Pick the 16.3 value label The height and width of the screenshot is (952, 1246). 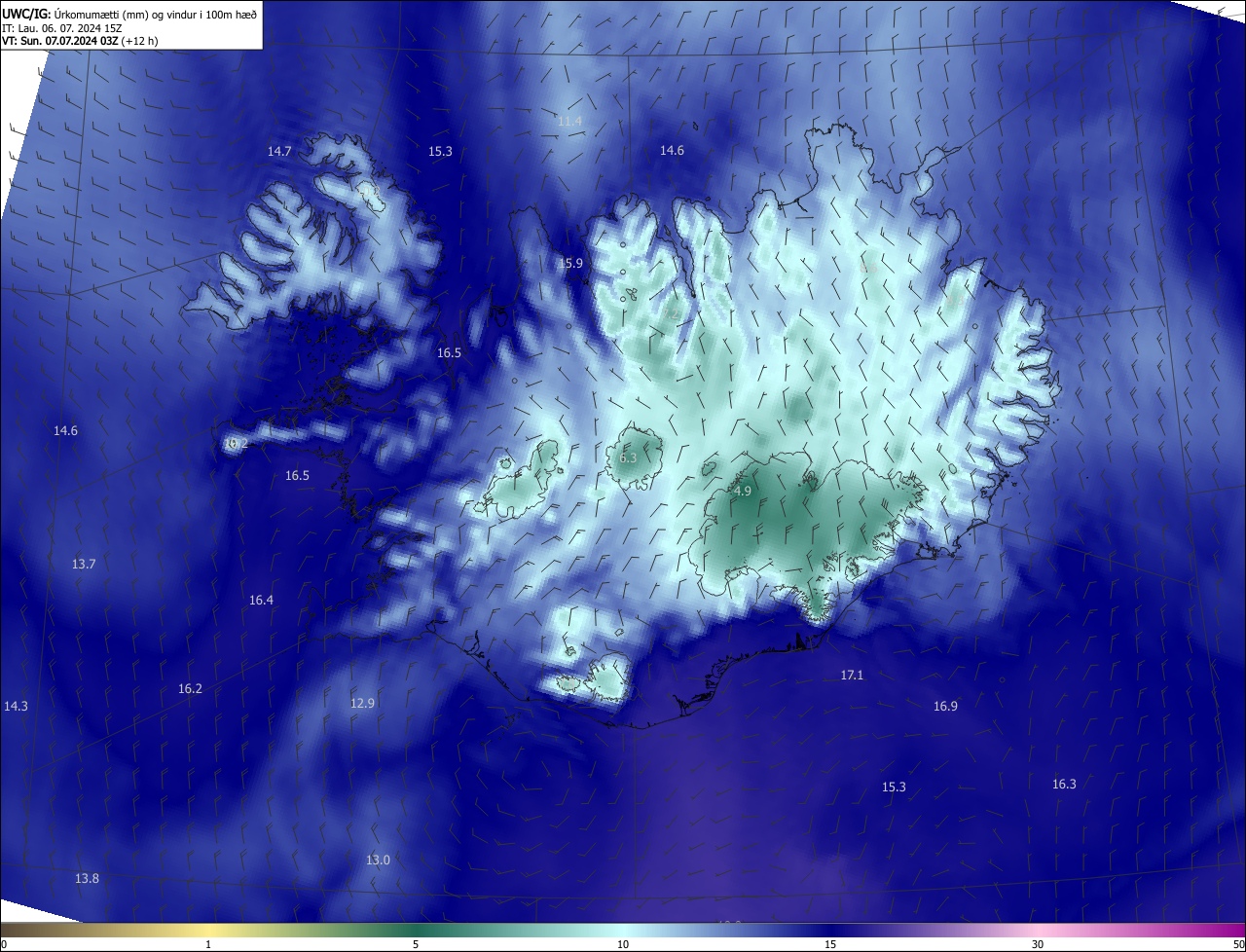1064,784
